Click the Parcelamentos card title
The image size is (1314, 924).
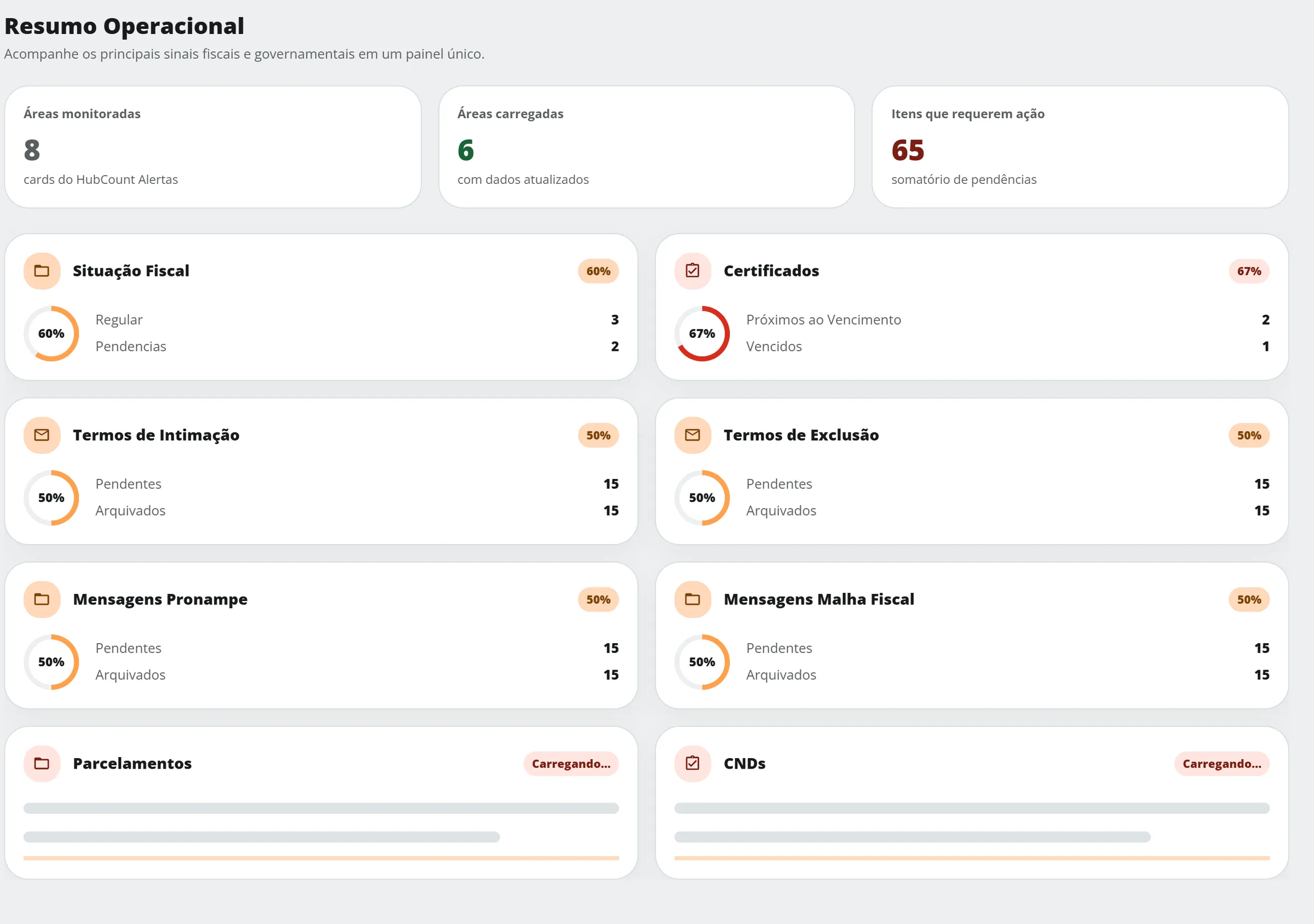tap(132, 763)
